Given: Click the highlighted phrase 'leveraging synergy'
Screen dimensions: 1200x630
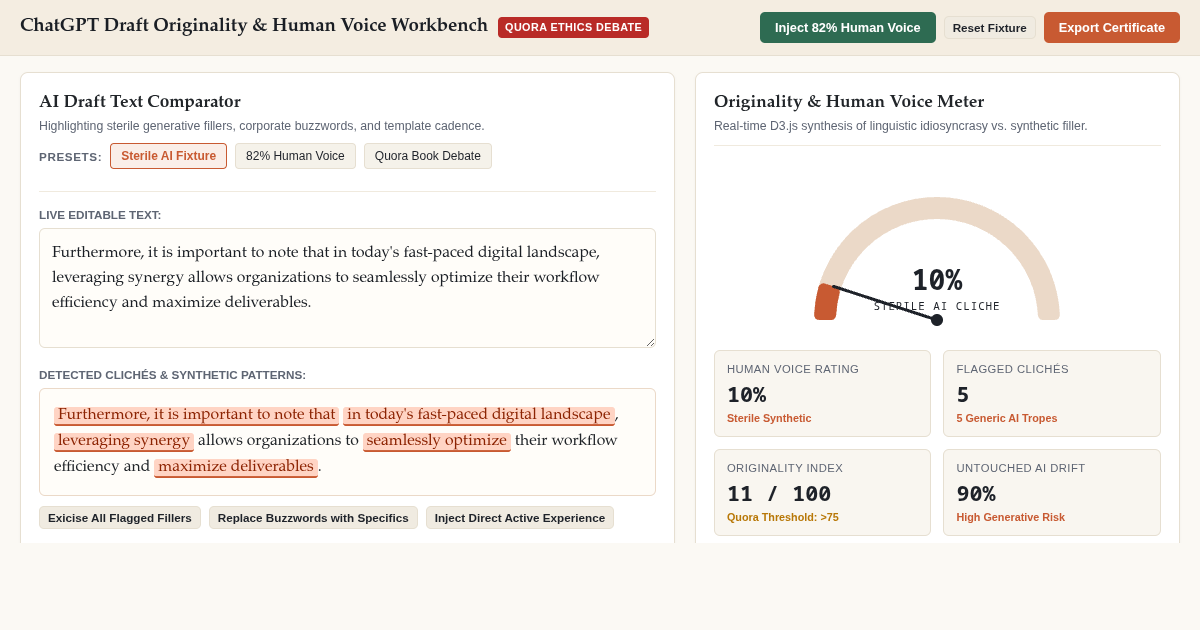Looking at the screenshot, I should (x=124, y=441).
